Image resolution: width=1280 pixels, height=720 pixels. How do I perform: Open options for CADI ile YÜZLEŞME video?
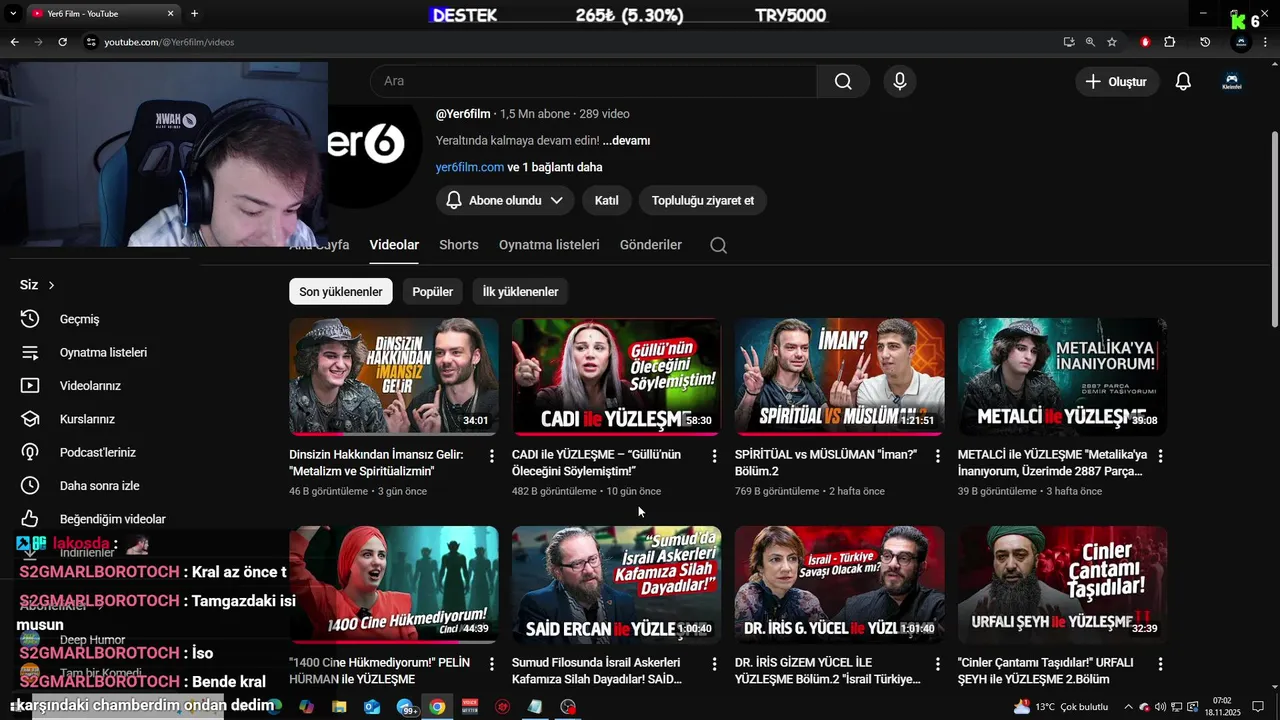coord(714,456)
